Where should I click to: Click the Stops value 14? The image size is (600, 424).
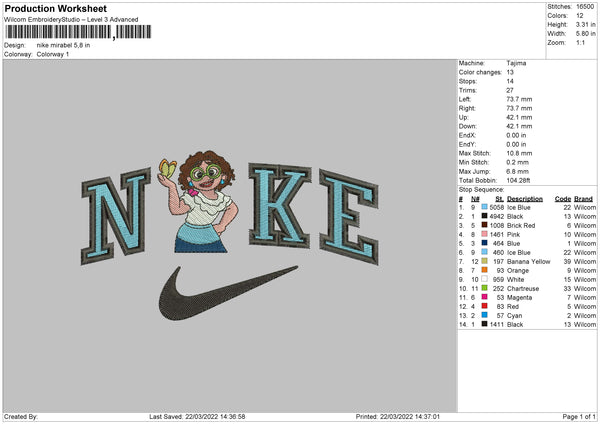point(510,81)
